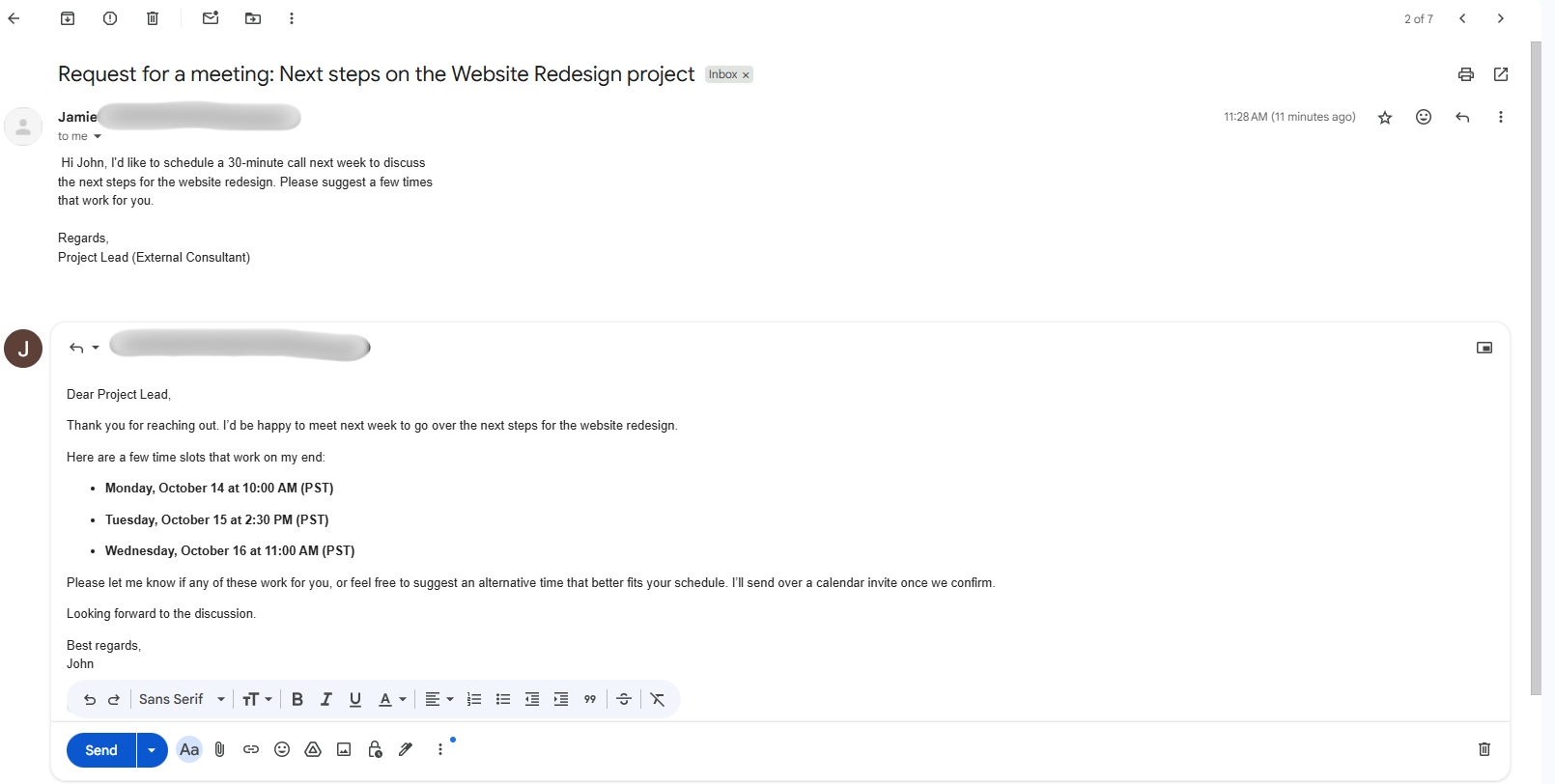Decrease the indent level

532,699
